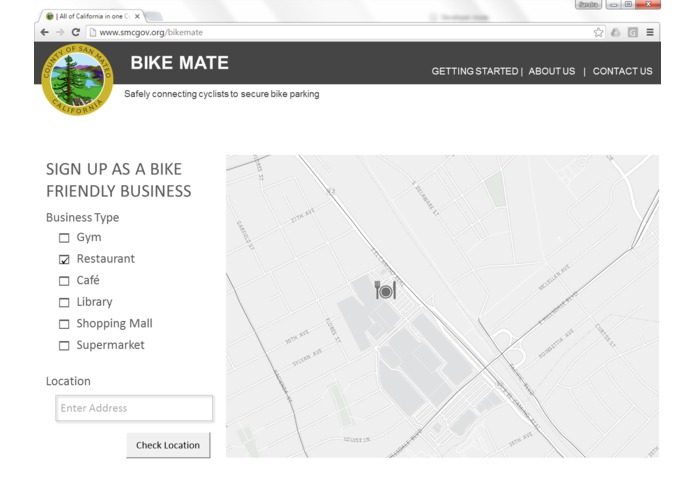Click the 'Gym' label text
This screenshot has width=695, height=494.
pos(89,237)
